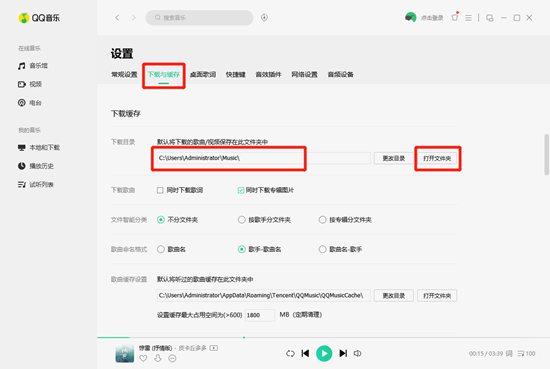
Task: Open the play queue showing 100
Action: [526, 354]
